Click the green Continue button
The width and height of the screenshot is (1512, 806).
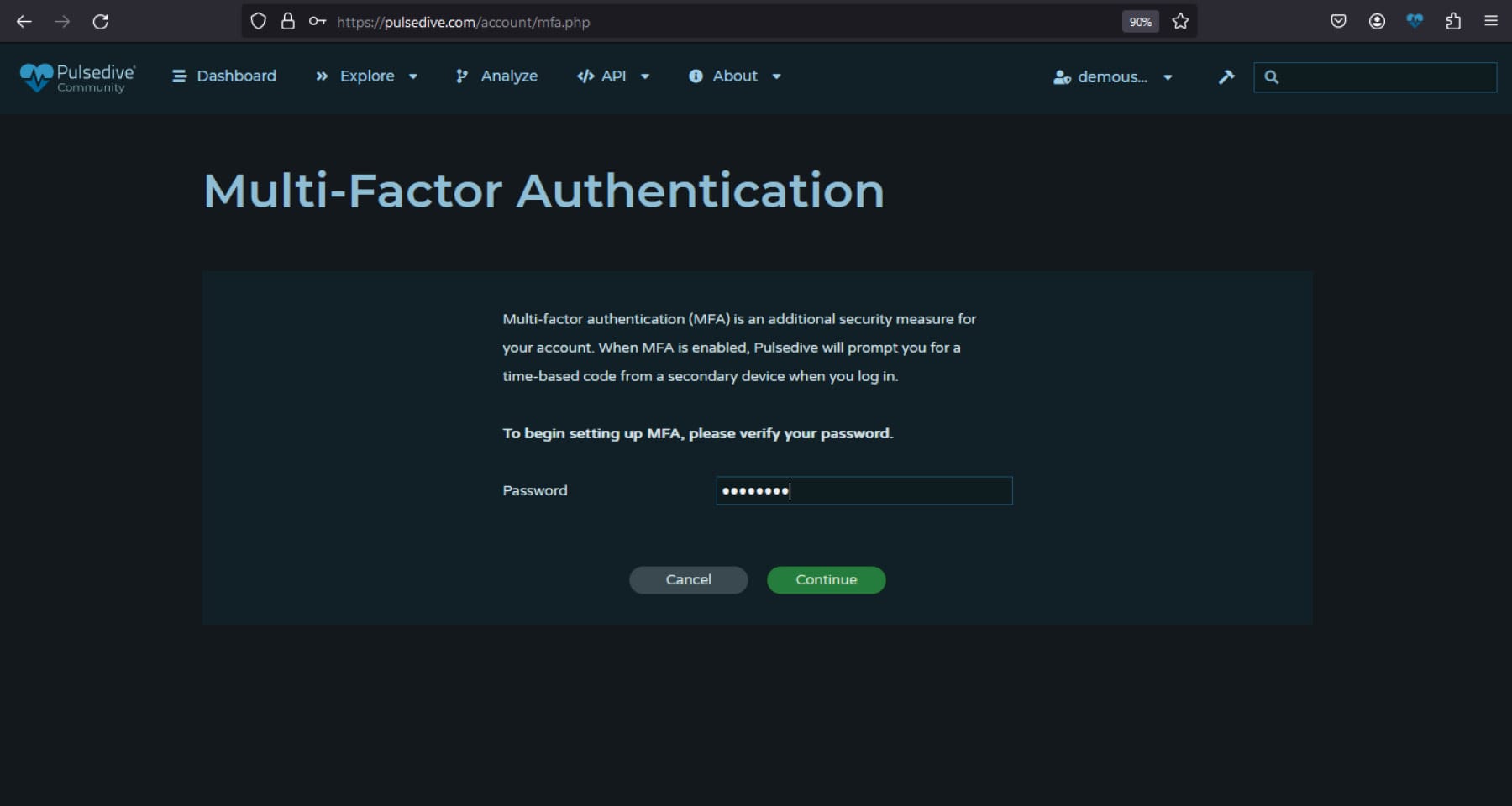[x=827, y=580]
